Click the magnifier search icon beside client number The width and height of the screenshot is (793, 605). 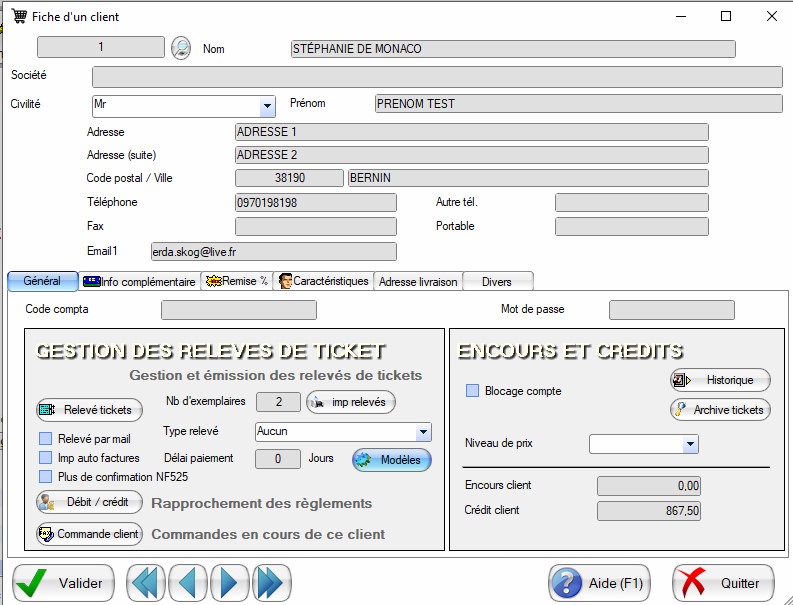coord(181,48)
